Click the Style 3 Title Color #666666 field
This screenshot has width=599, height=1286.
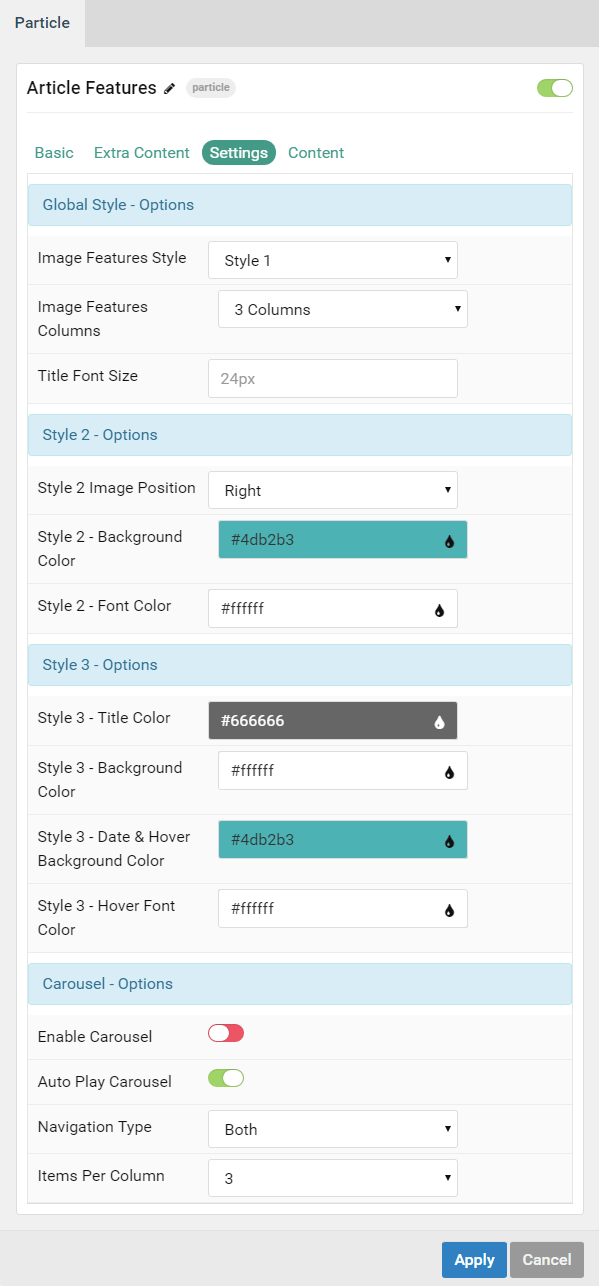pos(333,721)
